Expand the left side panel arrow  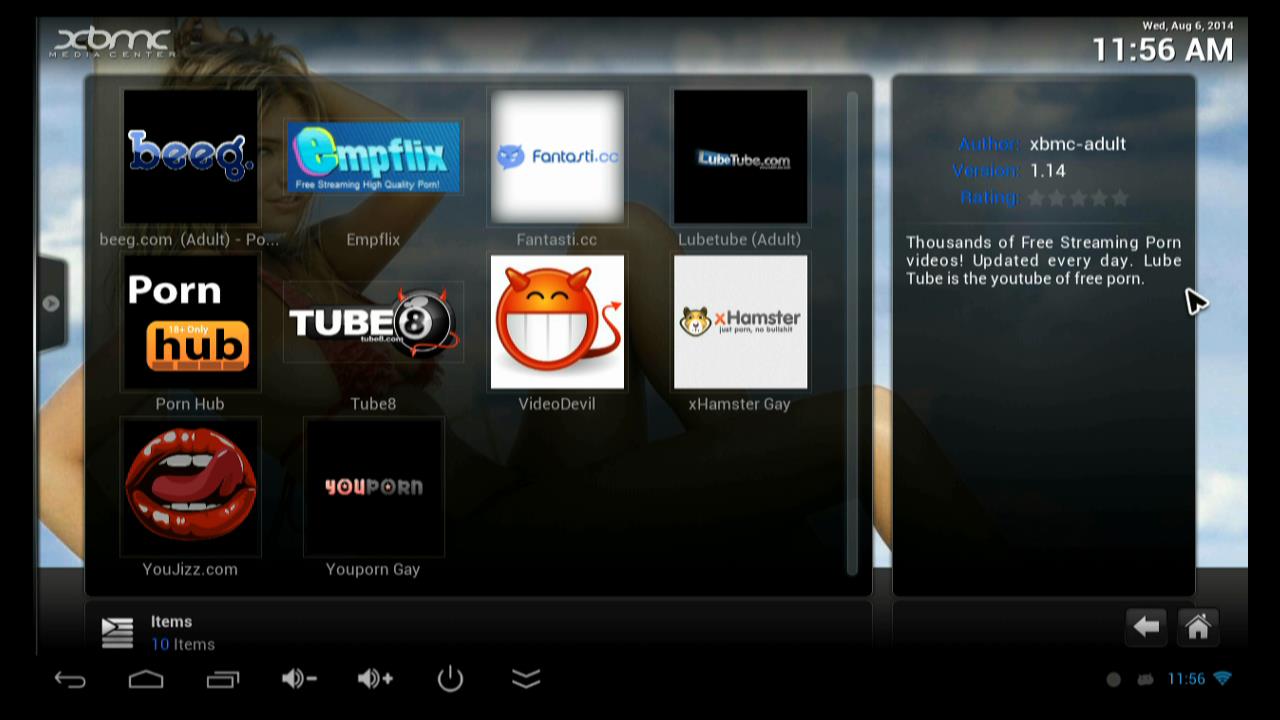click(x=51, y=303)
